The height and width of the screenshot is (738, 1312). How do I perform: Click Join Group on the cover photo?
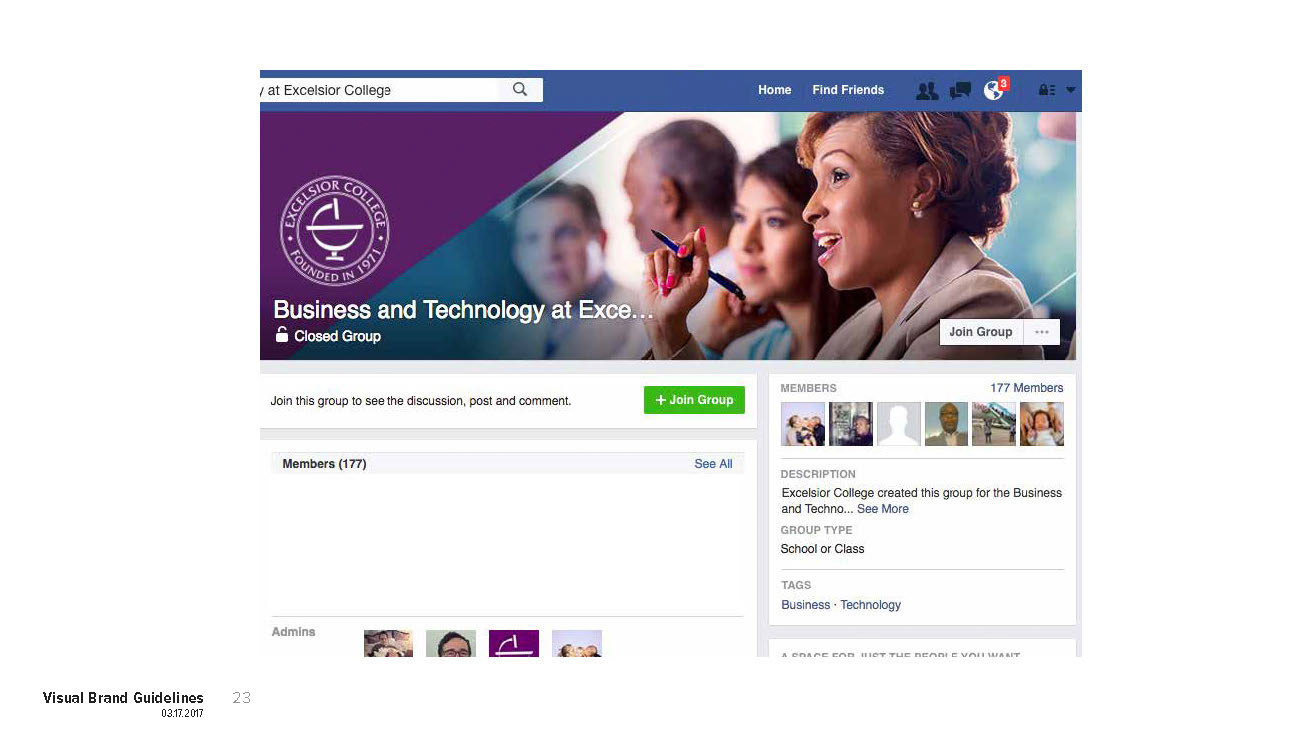tap(981, 332)
